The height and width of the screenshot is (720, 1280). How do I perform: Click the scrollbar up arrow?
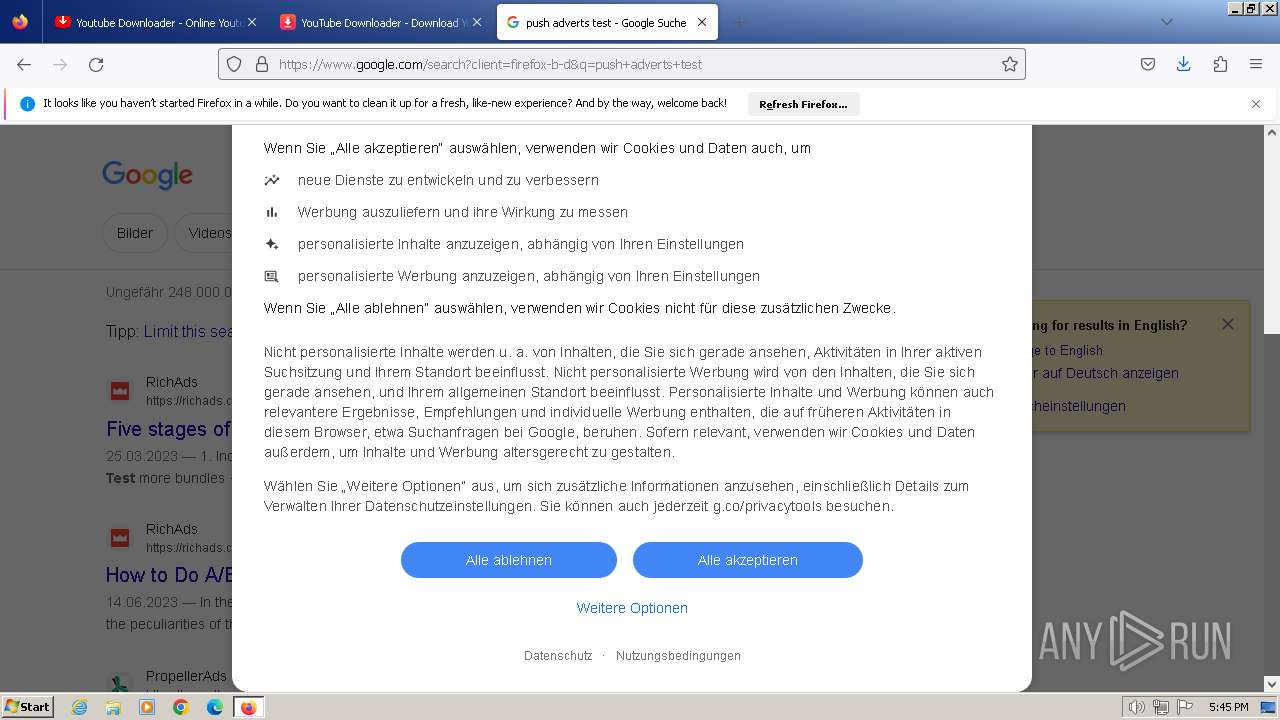point(1272,132)
